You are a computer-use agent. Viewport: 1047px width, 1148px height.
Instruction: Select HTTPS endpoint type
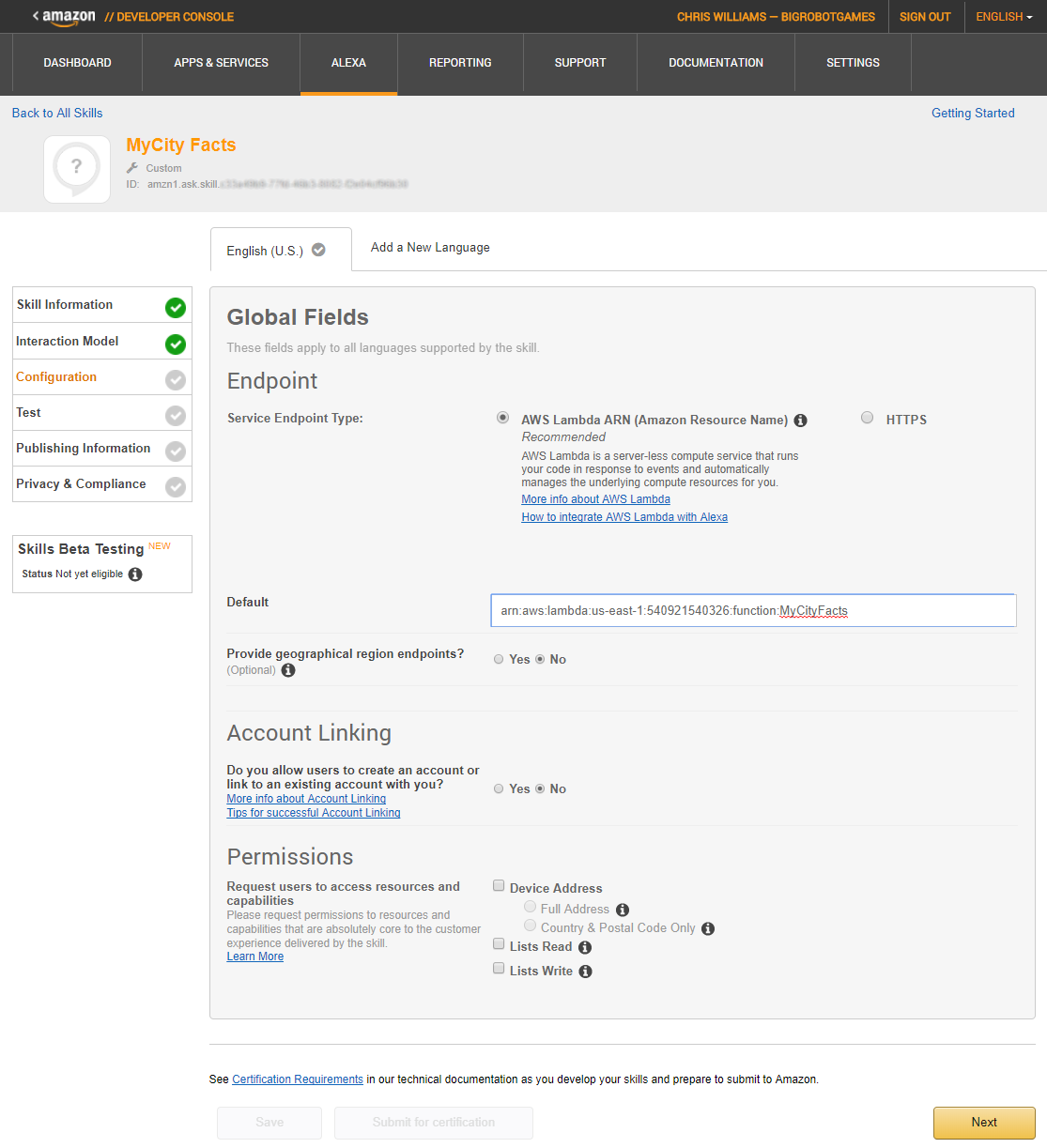tap(867, 418)
